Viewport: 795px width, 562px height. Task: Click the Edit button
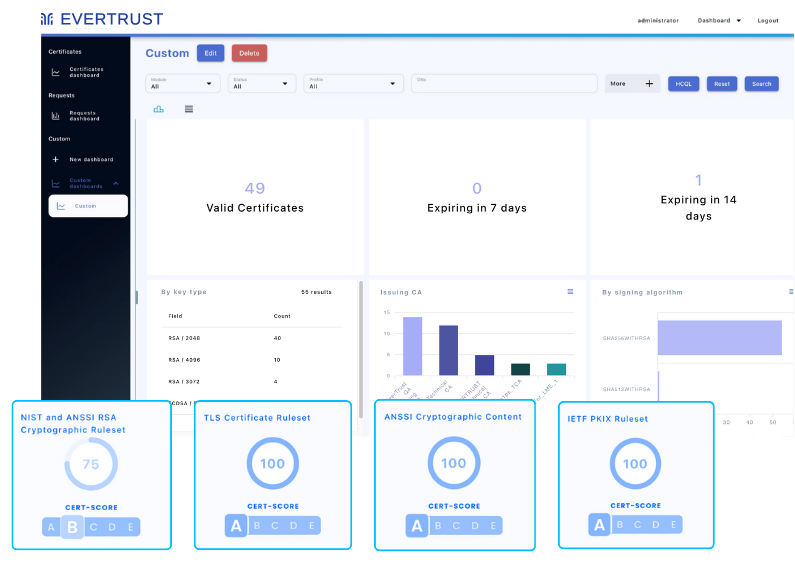pyautogui.click(x=210, y=53)
